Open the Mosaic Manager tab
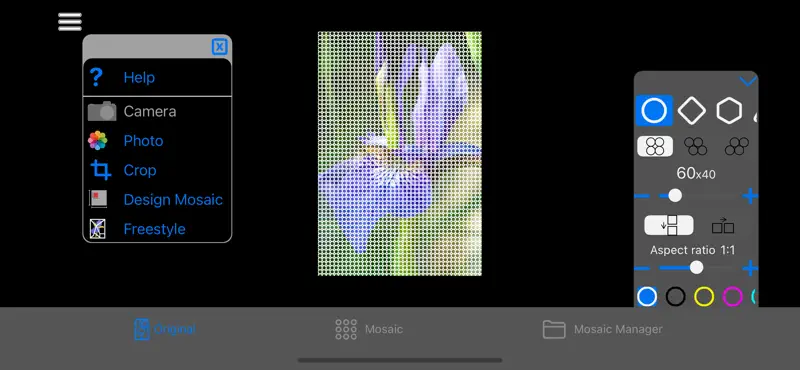800x370 pixels. (x=603, y=329)
